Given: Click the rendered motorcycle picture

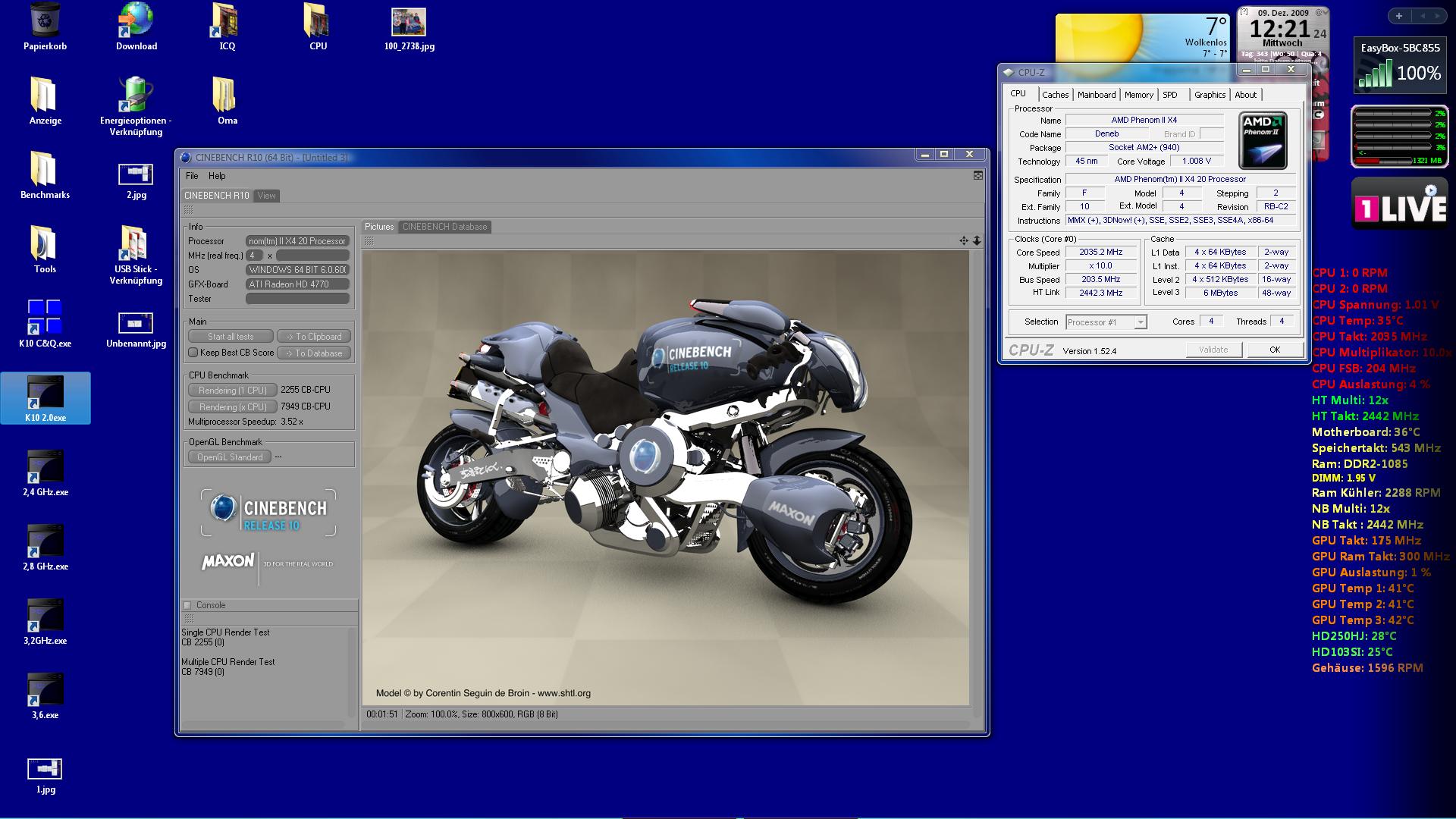Looking at the screenshot, I should 665,478.
